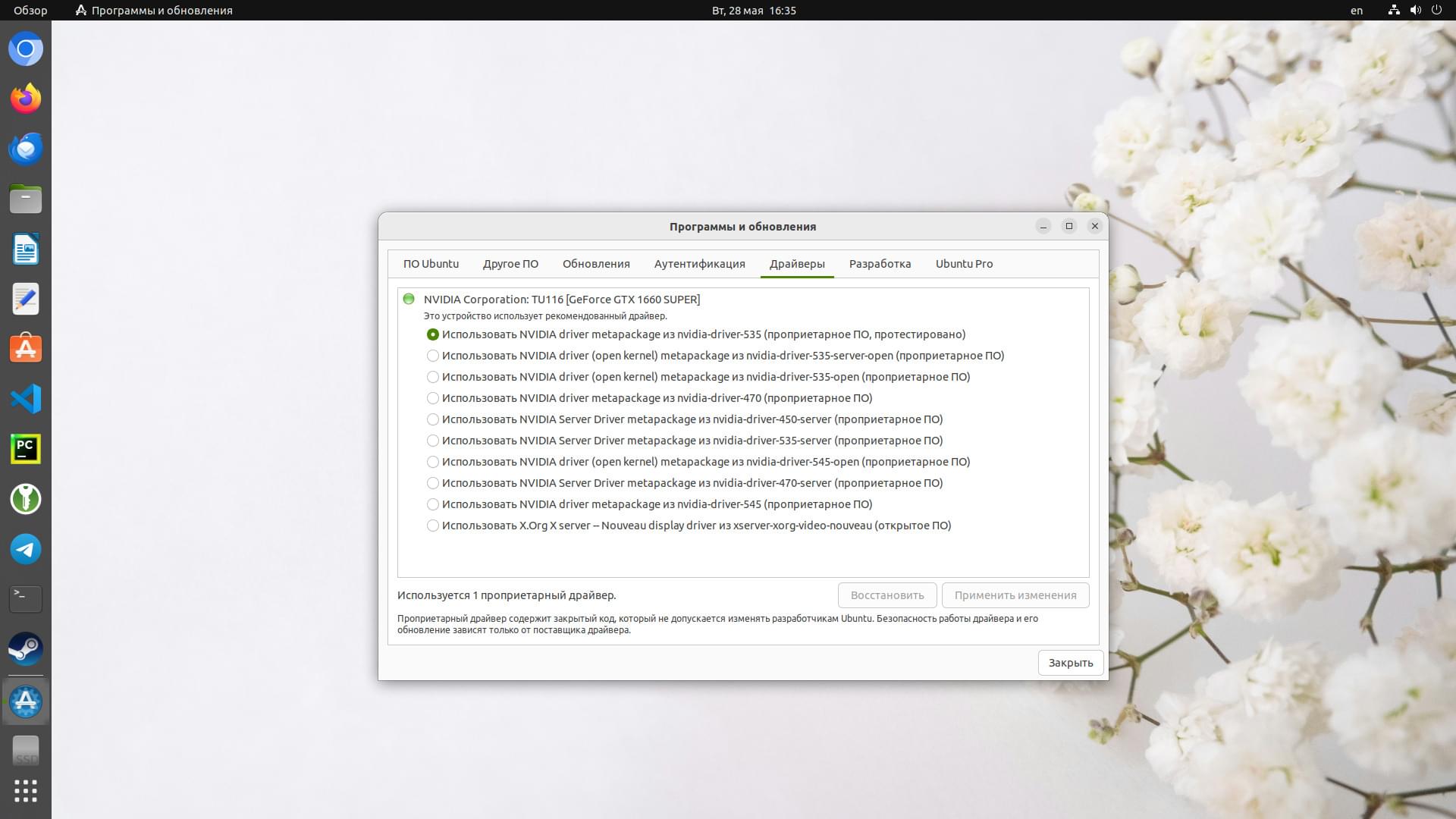Open the KeePassXC password manager

tap(26, 499)
